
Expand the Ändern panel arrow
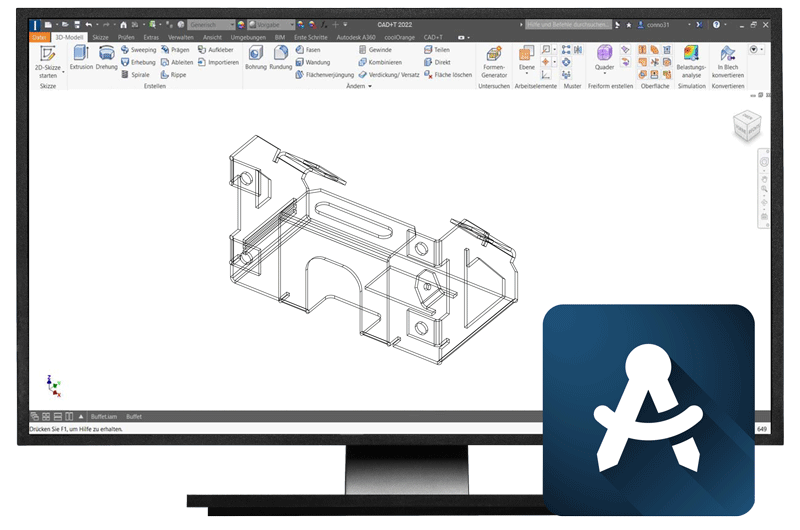pos(370,86)
